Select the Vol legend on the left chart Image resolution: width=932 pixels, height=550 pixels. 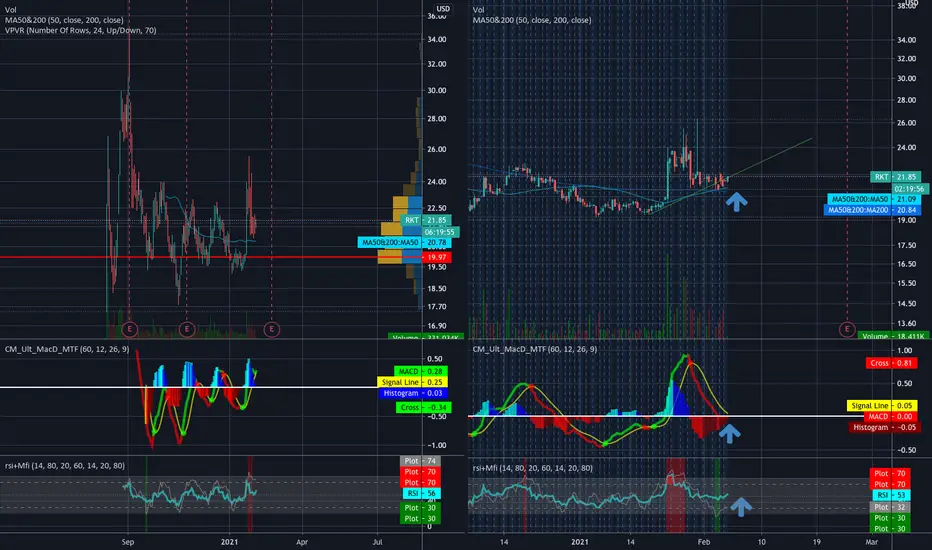pyautogui.click(x=11, y=10)
